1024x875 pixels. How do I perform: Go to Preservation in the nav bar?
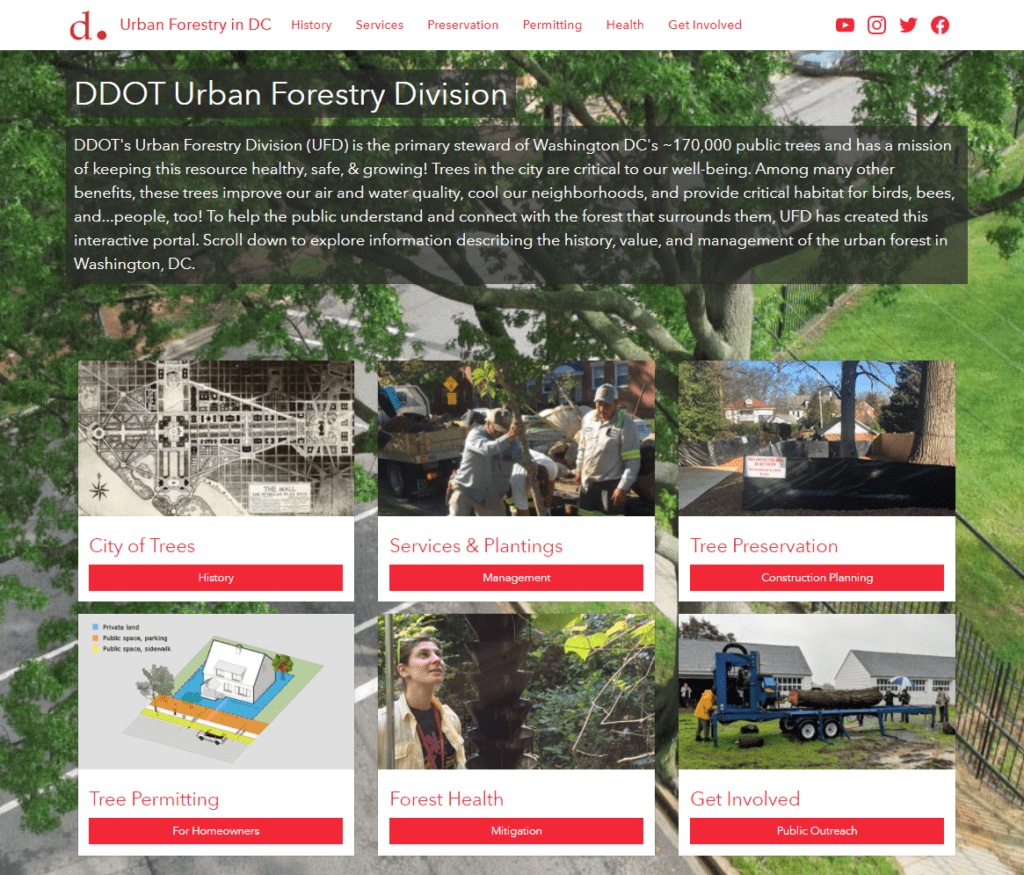[x=463, y=25]
